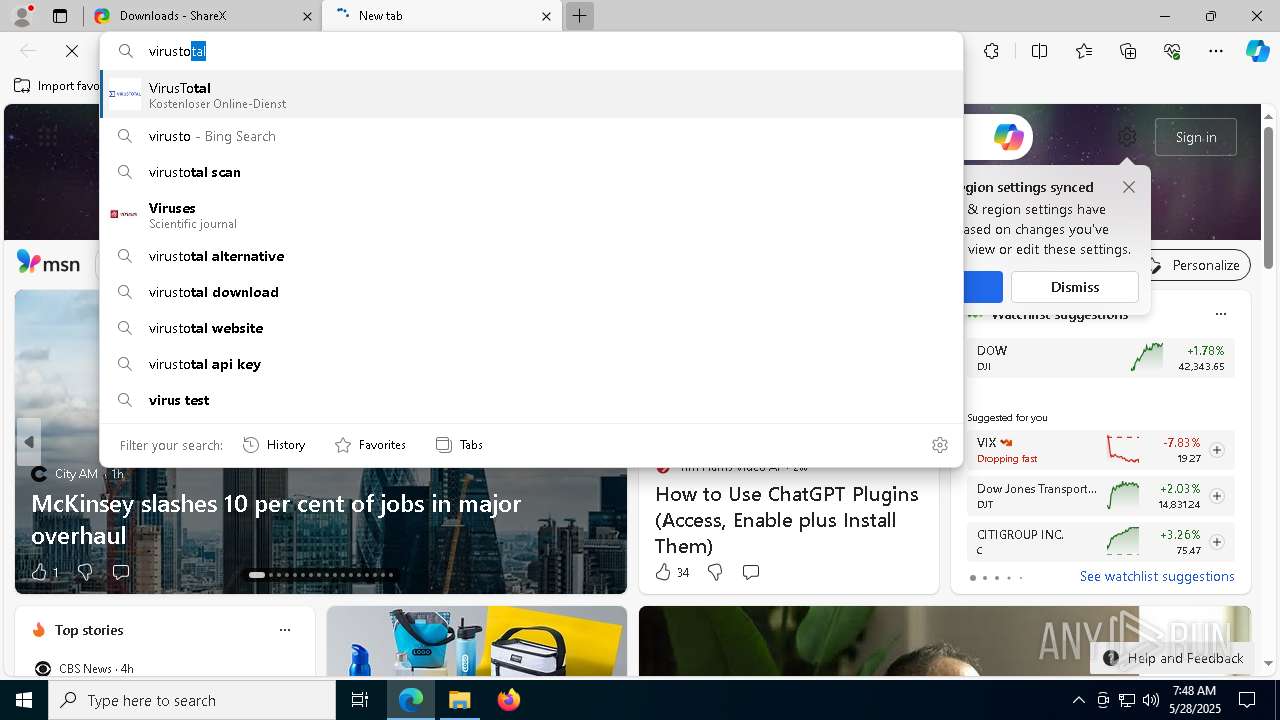Add Dow Jones Transport to watchlist
Viewport: 1280px width, 720px height.
tap(1217, 496)
